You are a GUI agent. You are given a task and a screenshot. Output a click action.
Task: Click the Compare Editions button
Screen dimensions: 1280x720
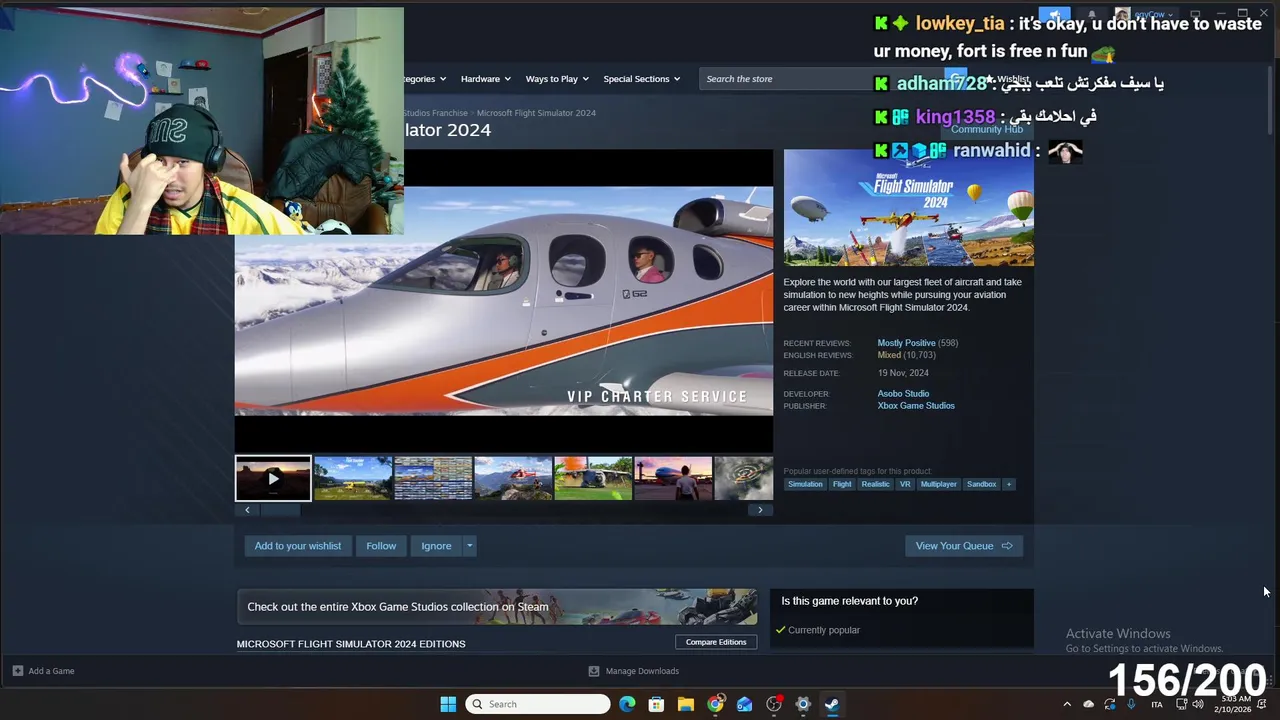coord(716,642)
